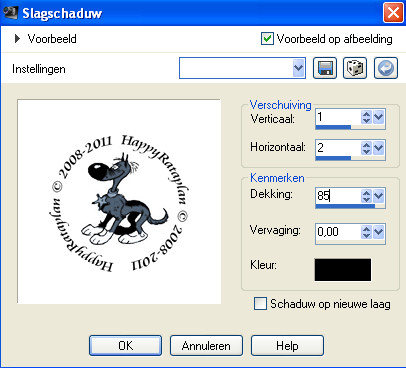Enable Schaduw op nieuwe laag checkbox
The width and height of the screenshot is (406, 368).
[260, 304]
